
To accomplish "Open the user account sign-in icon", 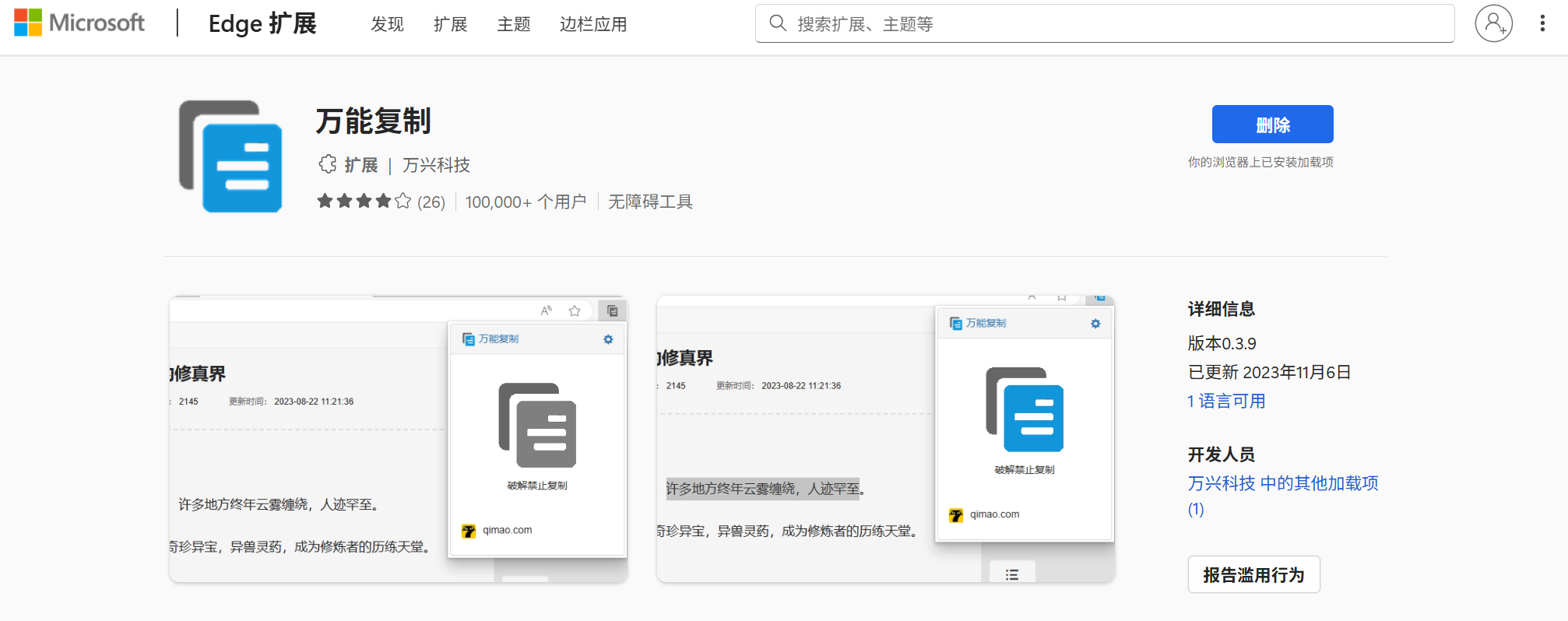I will 1493,23.
